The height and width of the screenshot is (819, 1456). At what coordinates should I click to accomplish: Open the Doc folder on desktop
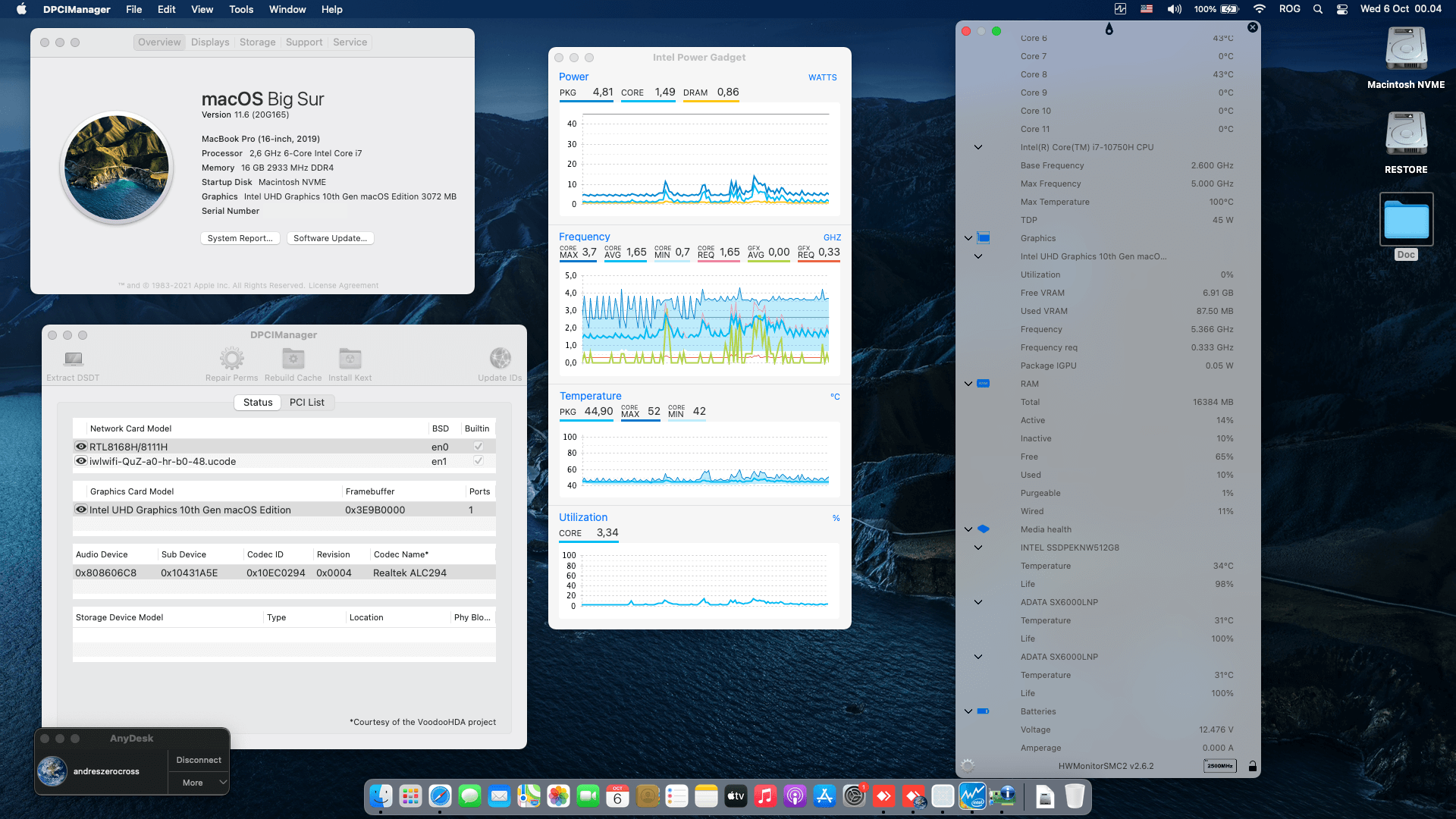point(1406,219)
